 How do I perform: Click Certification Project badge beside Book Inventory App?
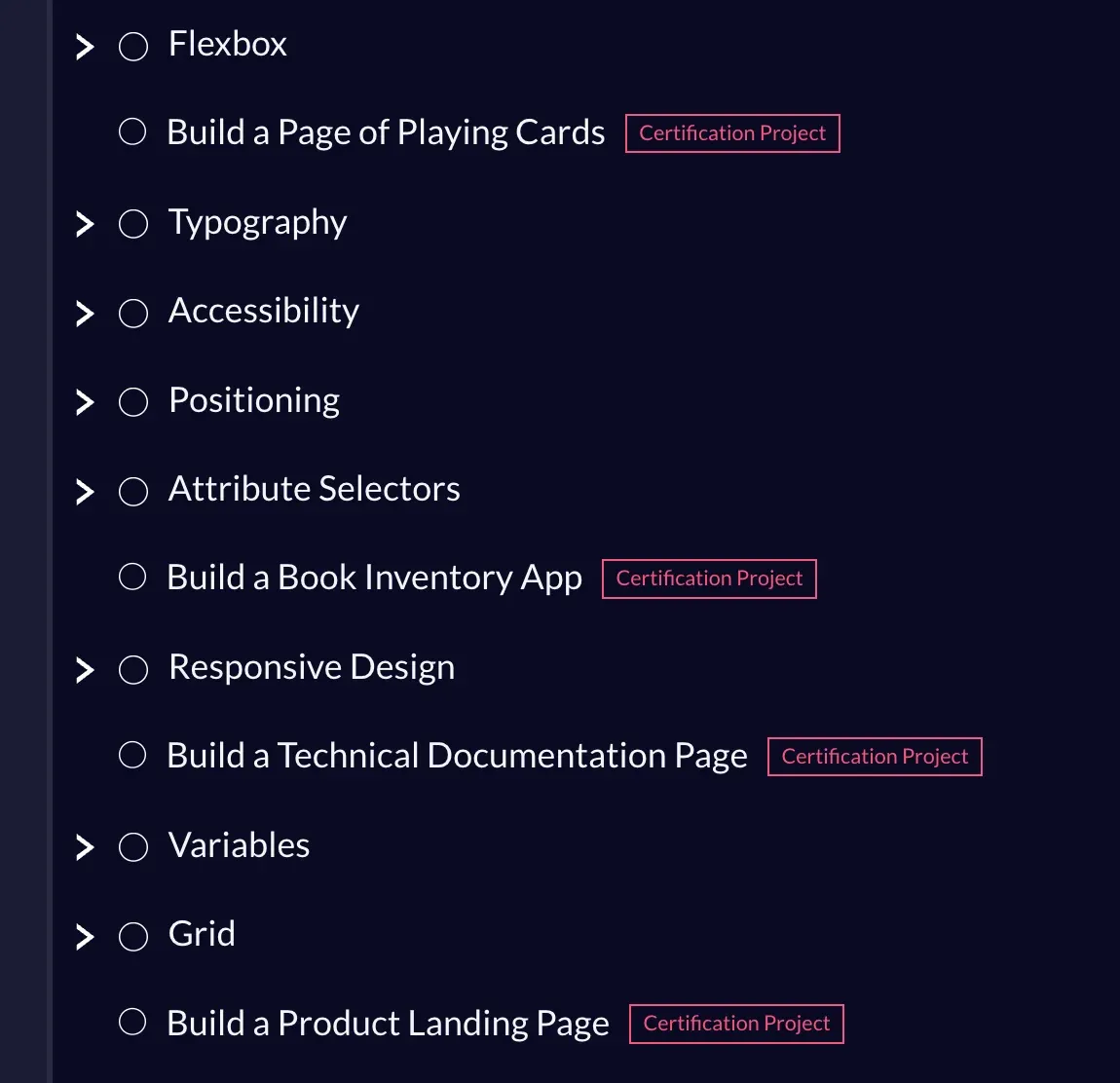tap(709, 579)
